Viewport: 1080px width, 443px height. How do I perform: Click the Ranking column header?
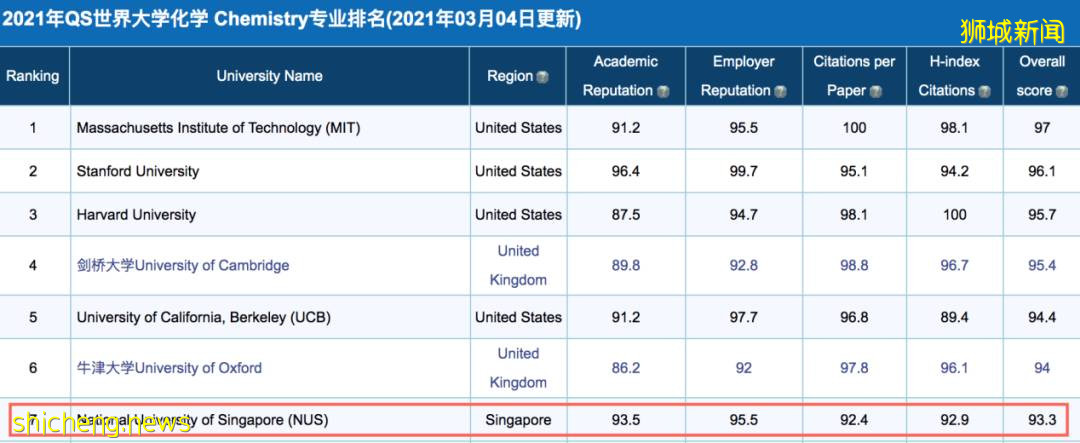[33, 76]
